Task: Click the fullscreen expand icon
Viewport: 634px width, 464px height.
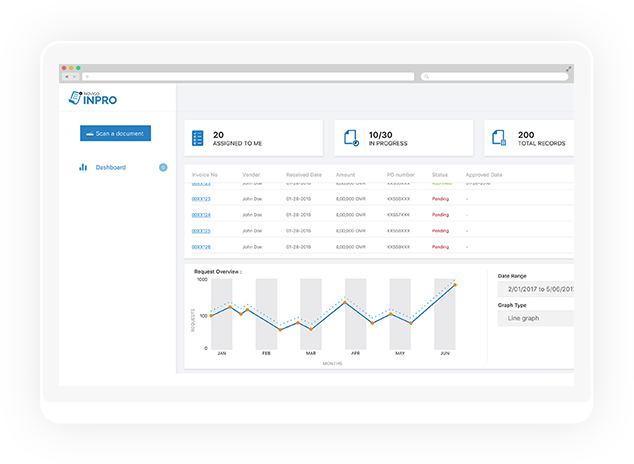Action: 568,69
